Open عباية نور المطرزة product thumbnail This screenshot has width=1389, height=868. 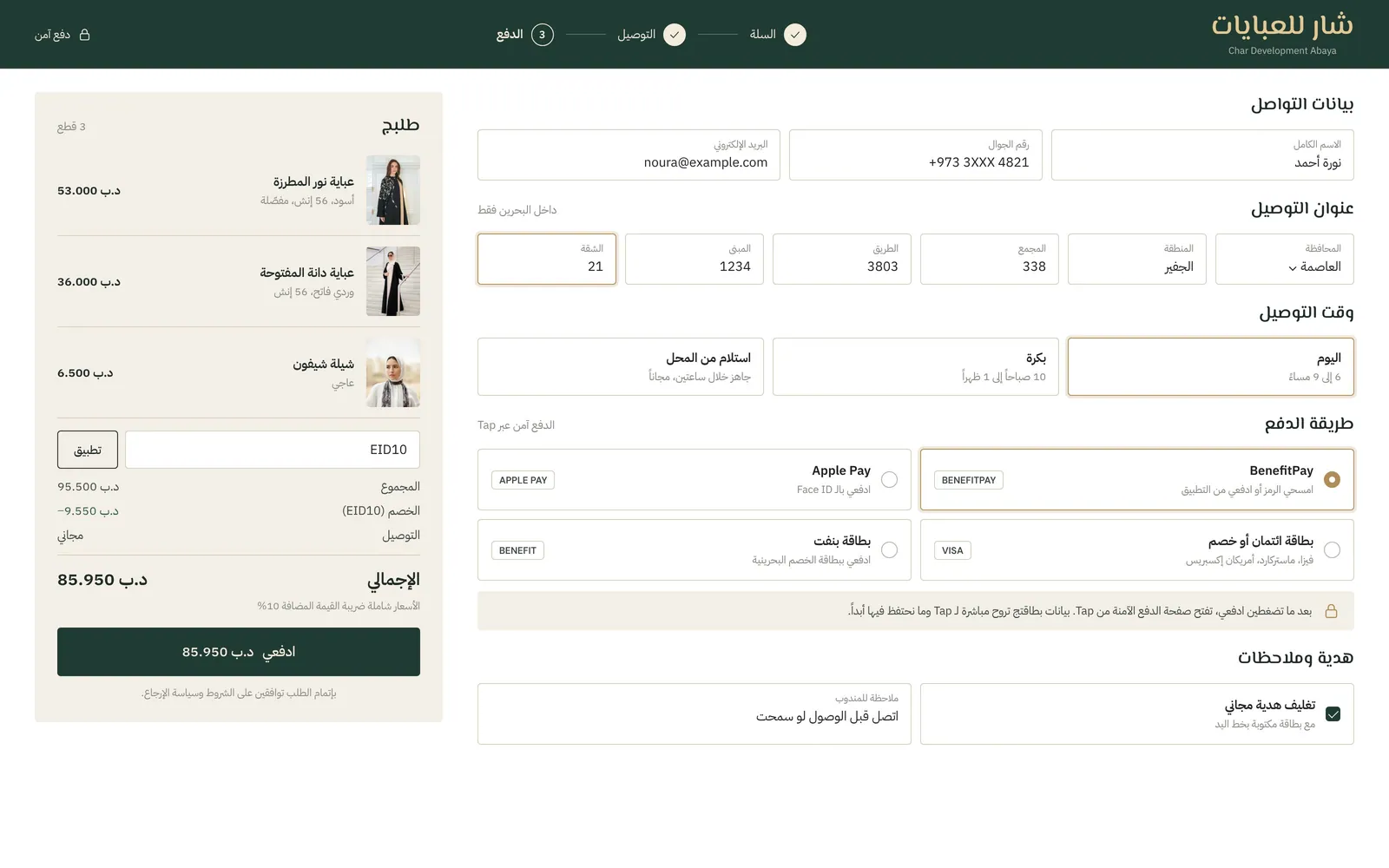[393, 190]
